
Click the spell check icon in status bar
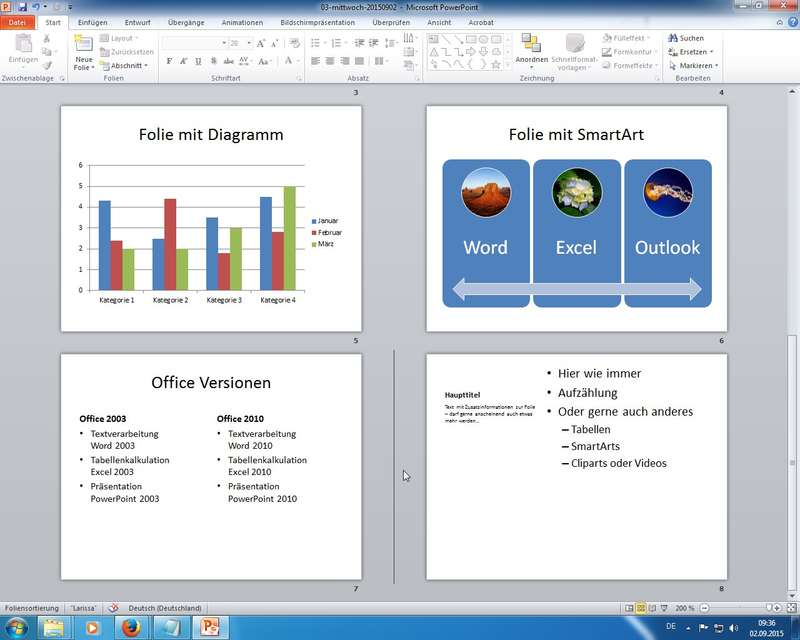113,608
